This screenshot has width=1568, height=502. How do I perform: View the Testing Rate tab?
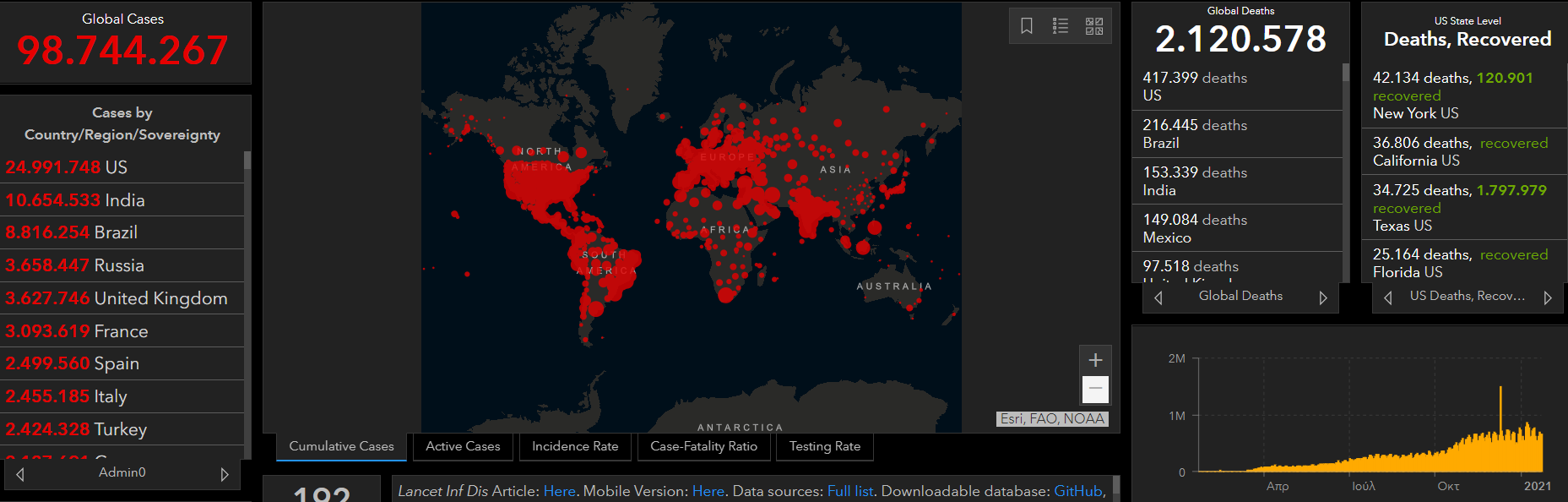[824, 446]
